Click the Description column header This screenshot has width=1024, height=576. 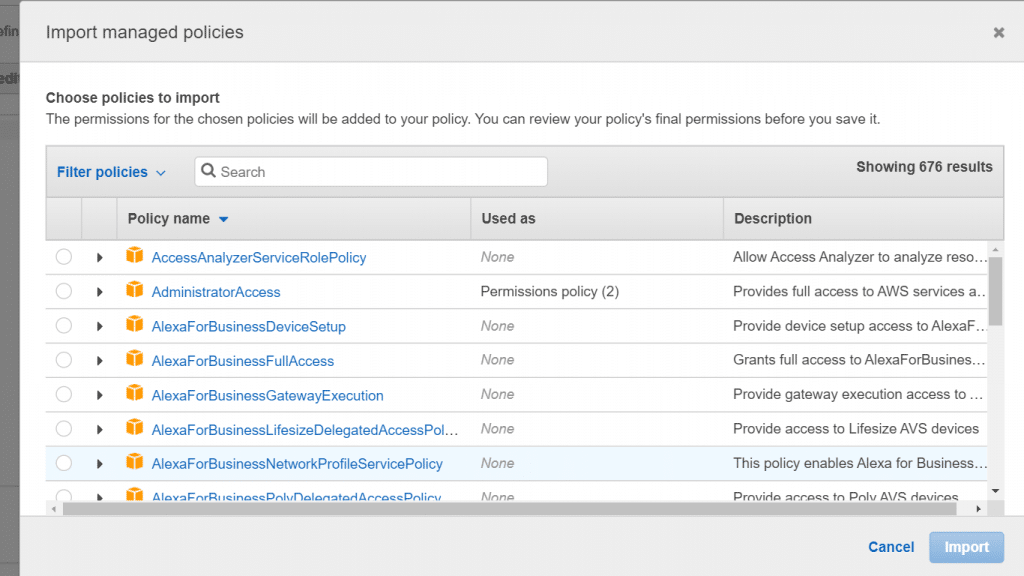[x=773, y=219]
